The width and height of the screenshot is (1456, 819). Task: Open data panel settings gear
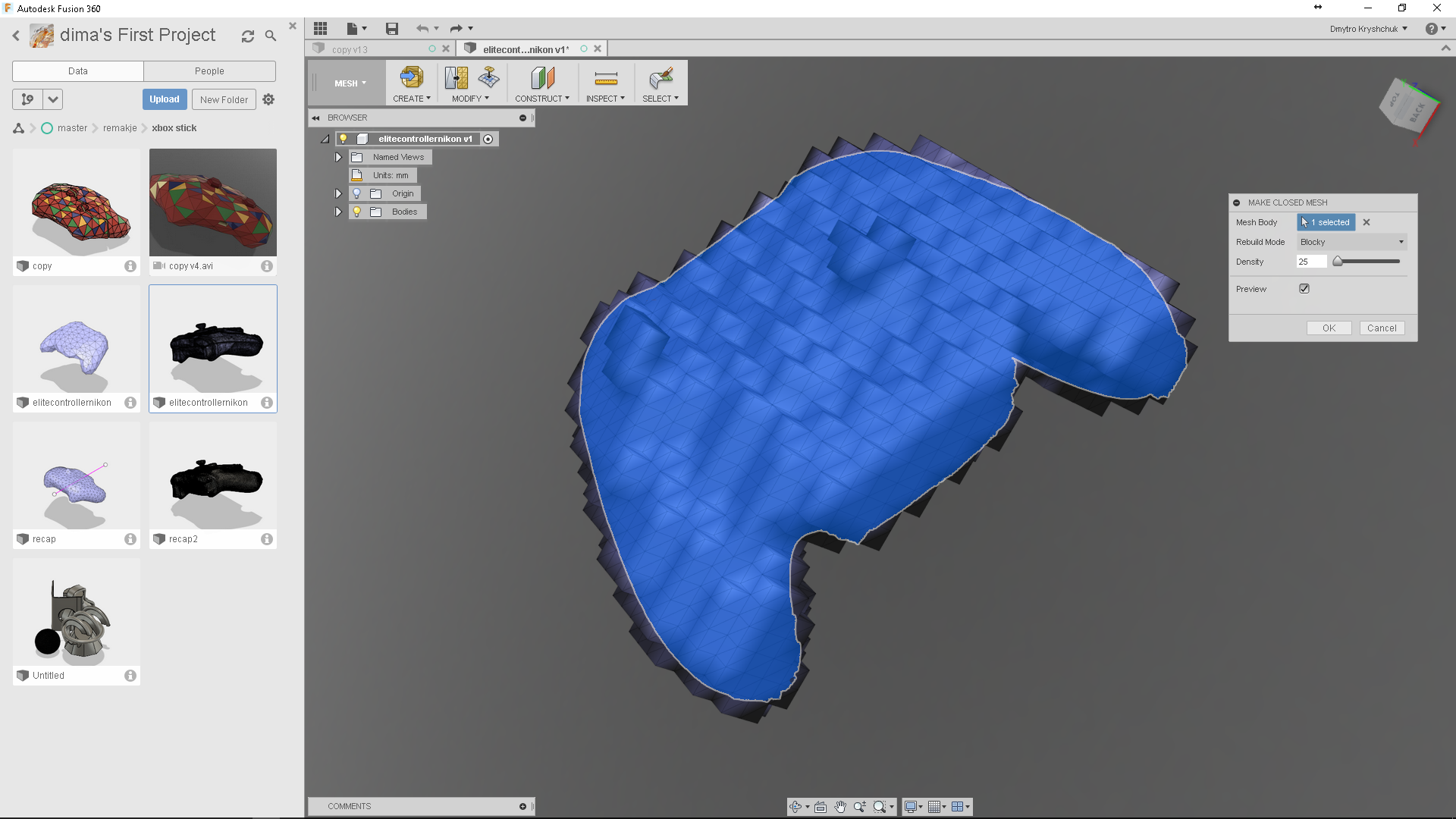click(268, 99)
